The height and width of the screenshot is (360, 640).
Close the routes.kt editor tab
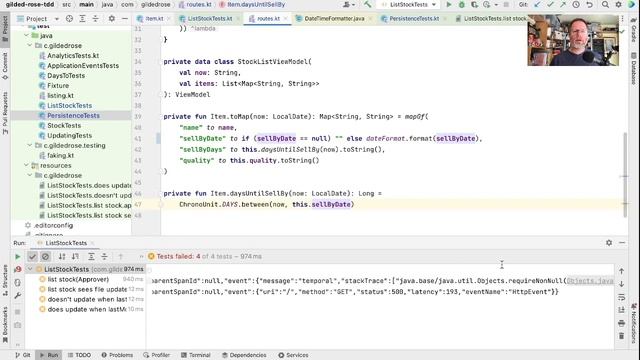pyautogui.click(x=285, y=19)
